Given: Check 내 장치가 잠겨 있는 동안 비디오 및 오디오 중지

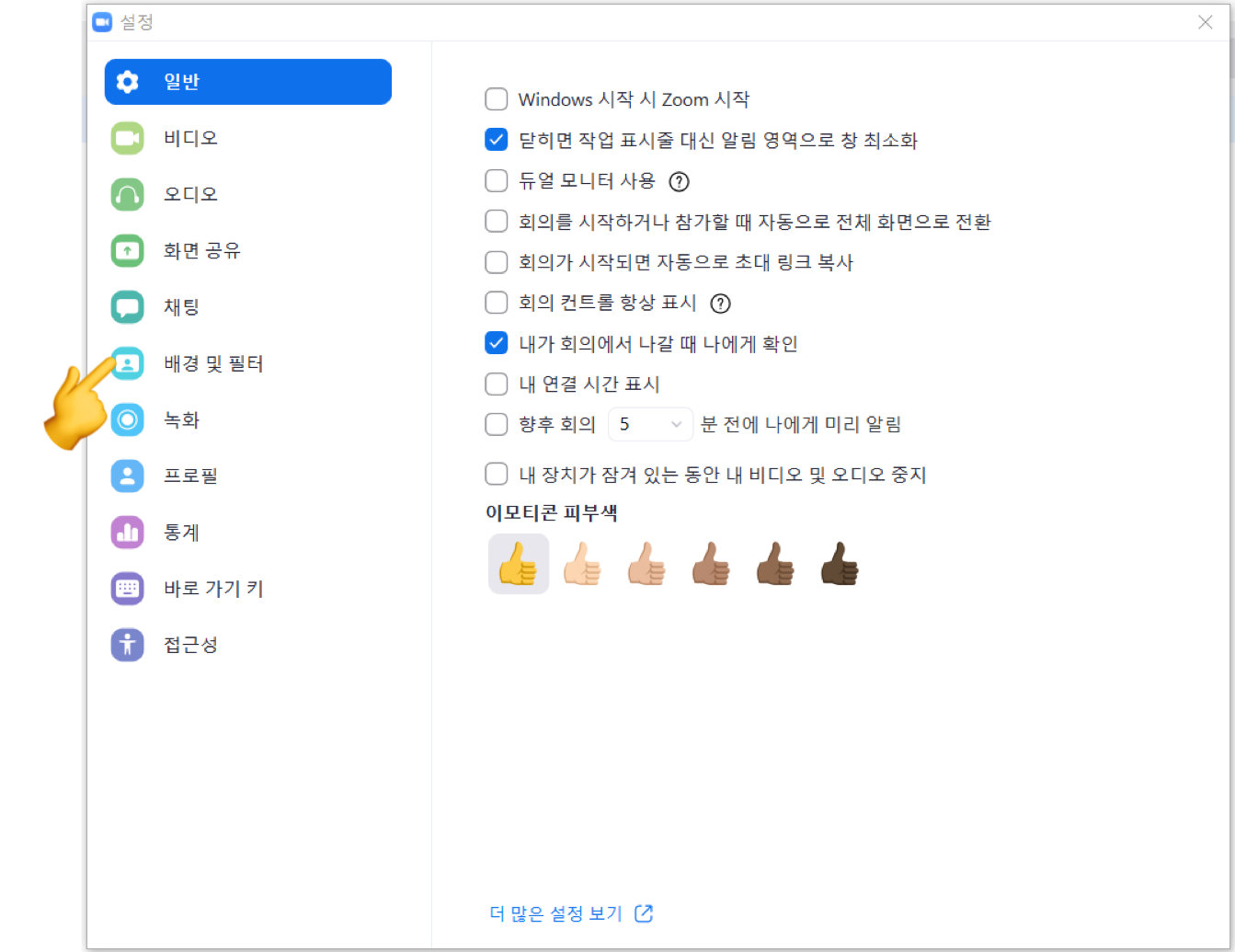Looking at the screenshot, I should coord(497,474).
